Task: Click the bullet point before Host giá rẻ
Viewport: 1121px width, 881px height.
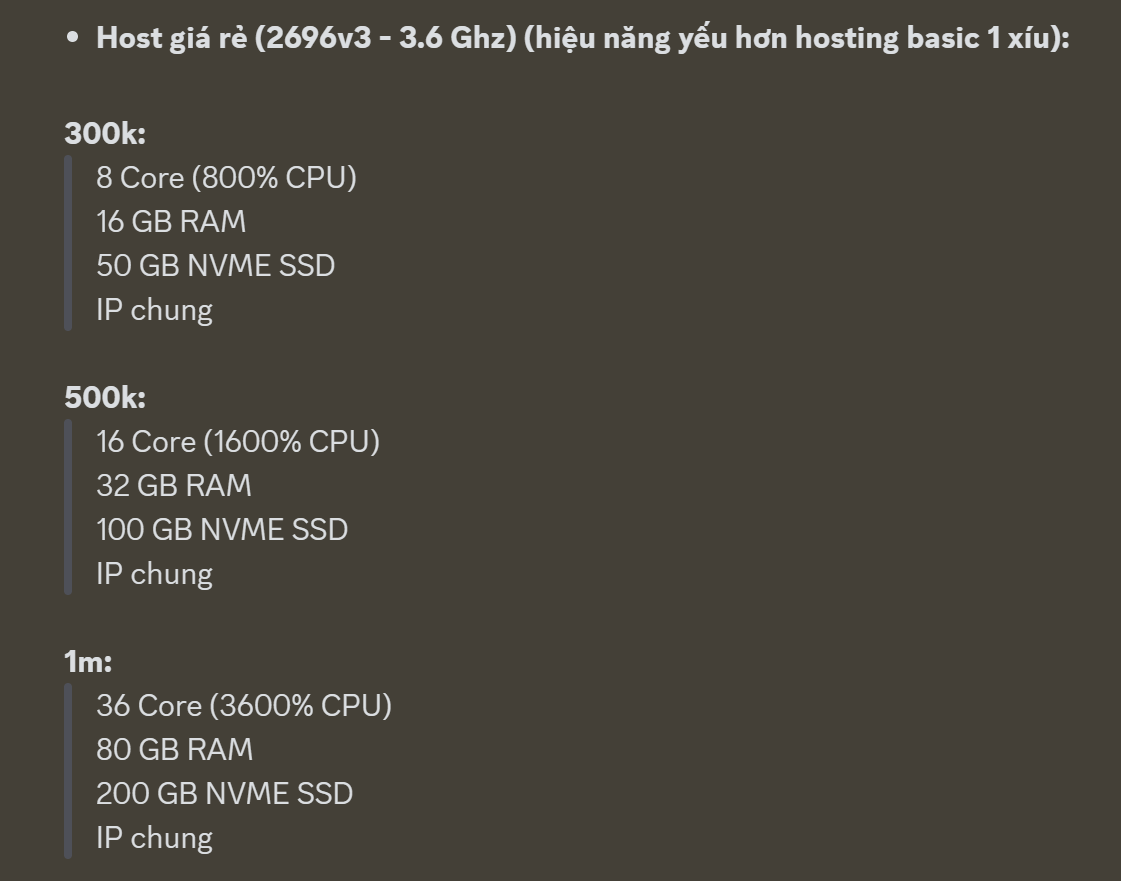Action: point(72,39)
